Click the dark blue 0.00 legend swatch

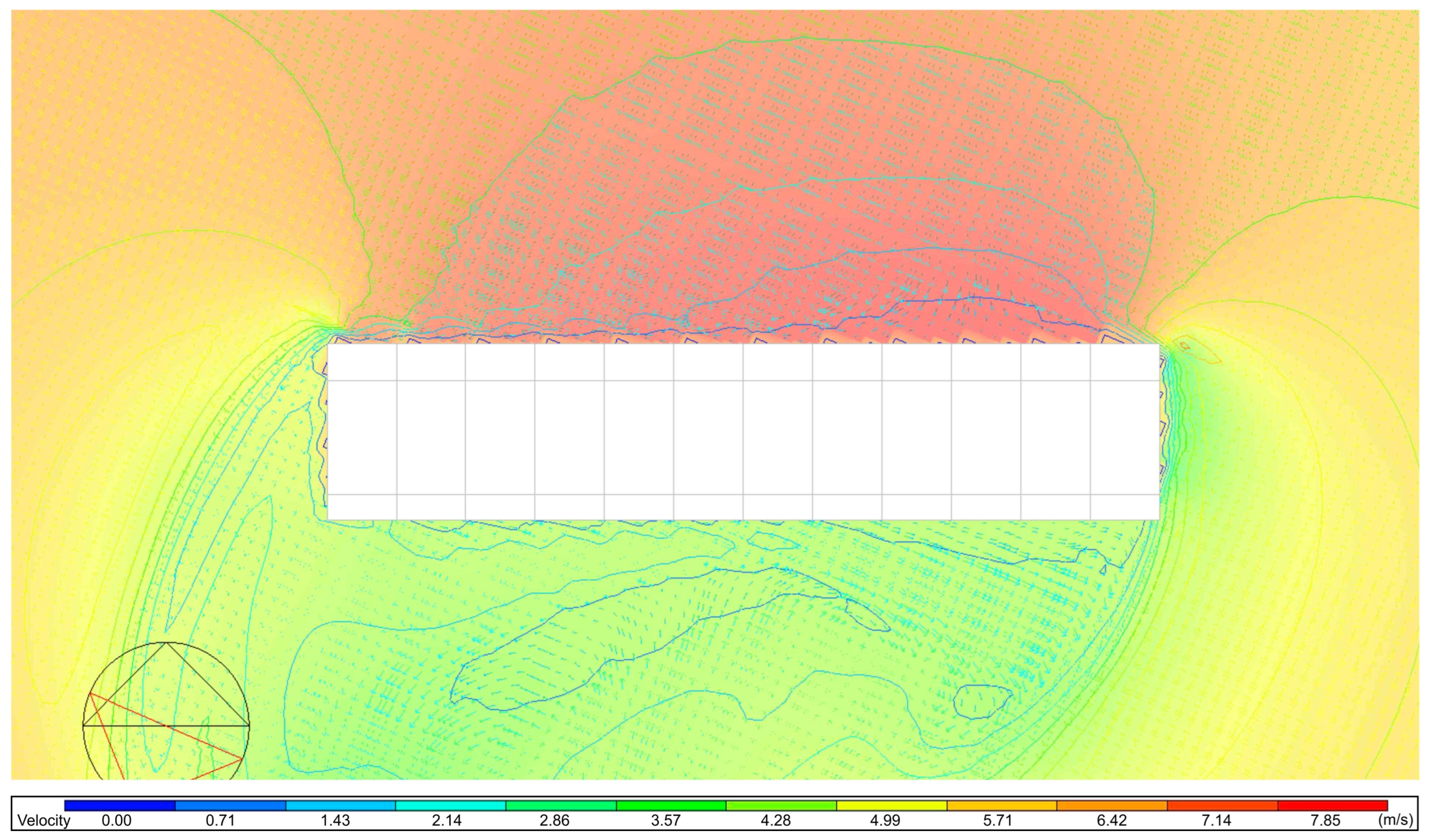tap(120, 805)
